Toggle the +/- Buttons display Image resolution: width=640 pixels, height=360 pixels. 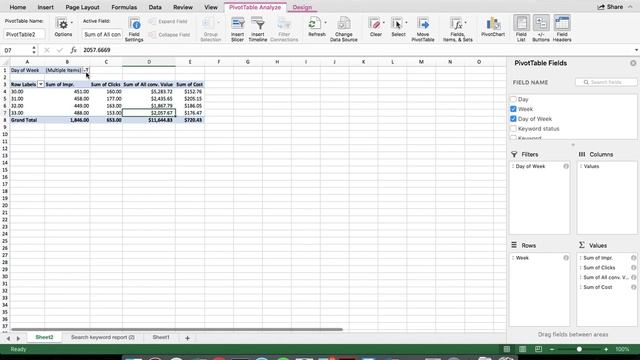click(x=541, y=28)
